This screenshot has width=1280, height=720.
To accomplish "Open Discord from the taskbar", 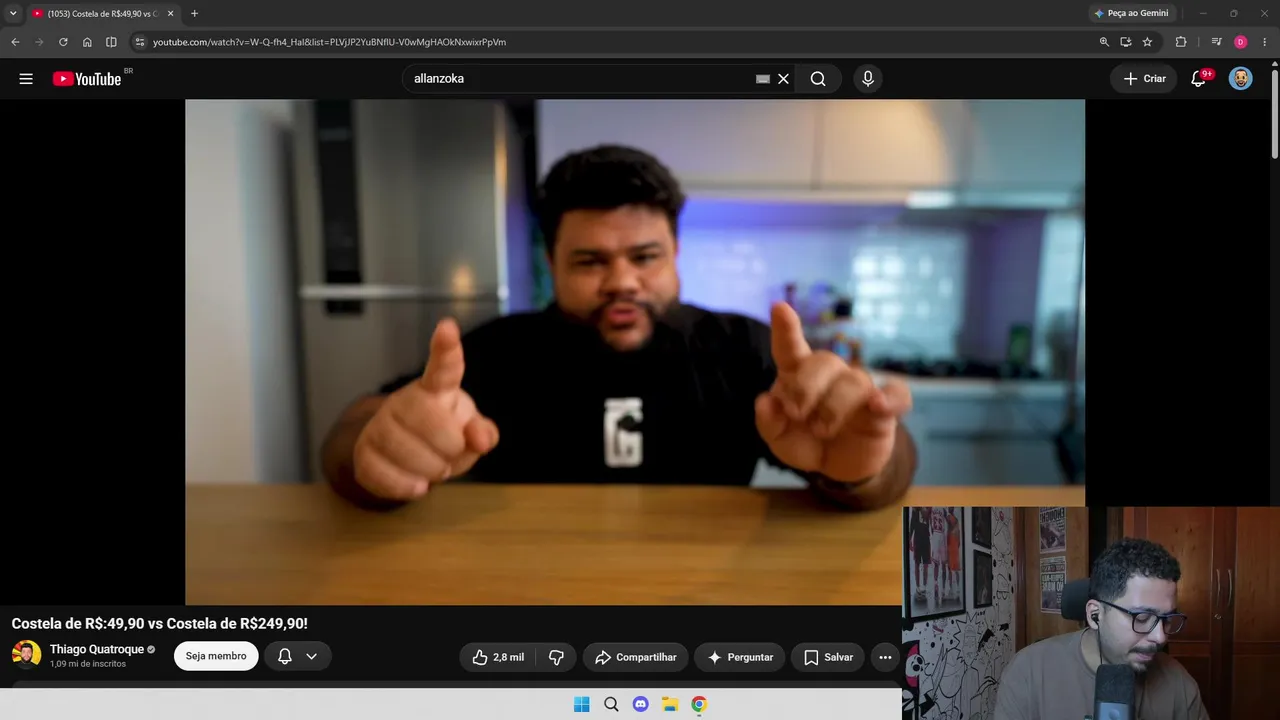I will tap(640, 704).
